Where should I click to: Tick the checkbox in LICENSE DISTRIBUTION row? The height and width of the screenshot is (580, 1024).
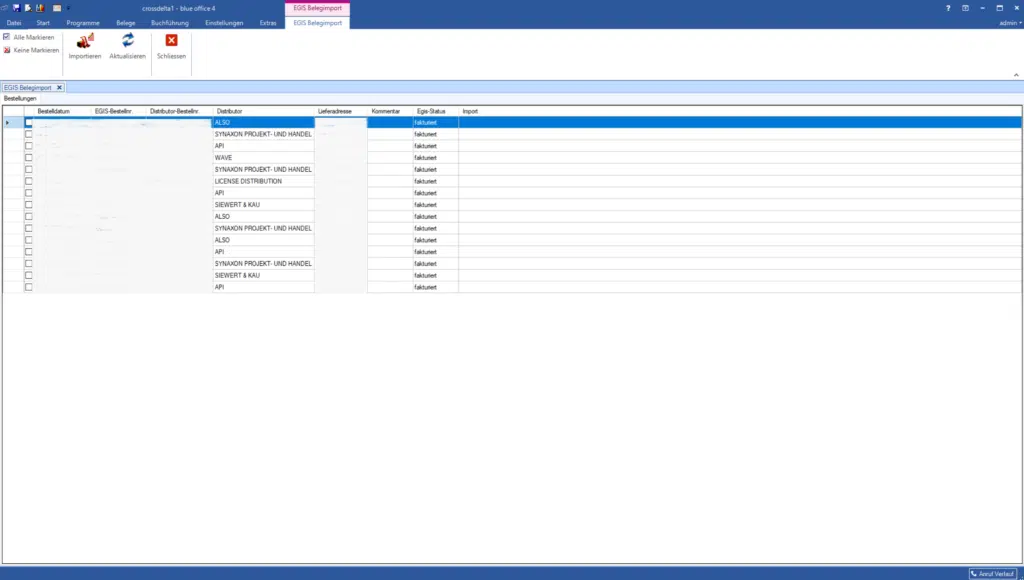[x=28, y=181]
